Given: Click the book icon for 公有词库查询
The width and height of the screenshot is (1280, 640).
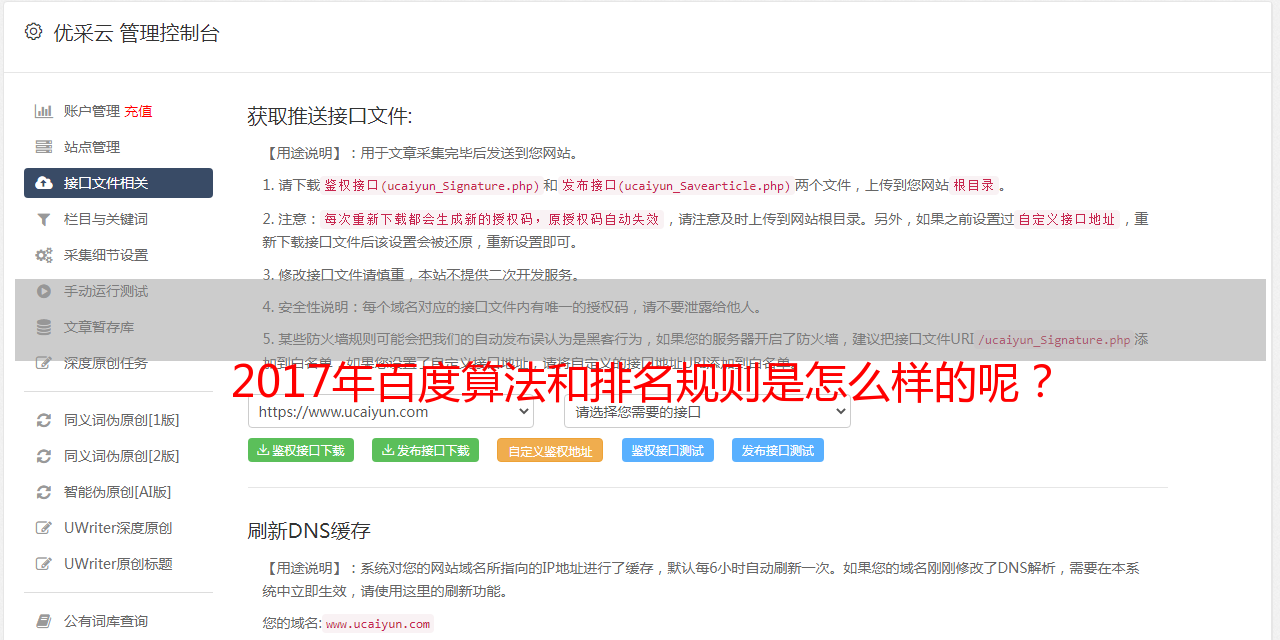Looking at the screenshot, I should click(44, 621).
